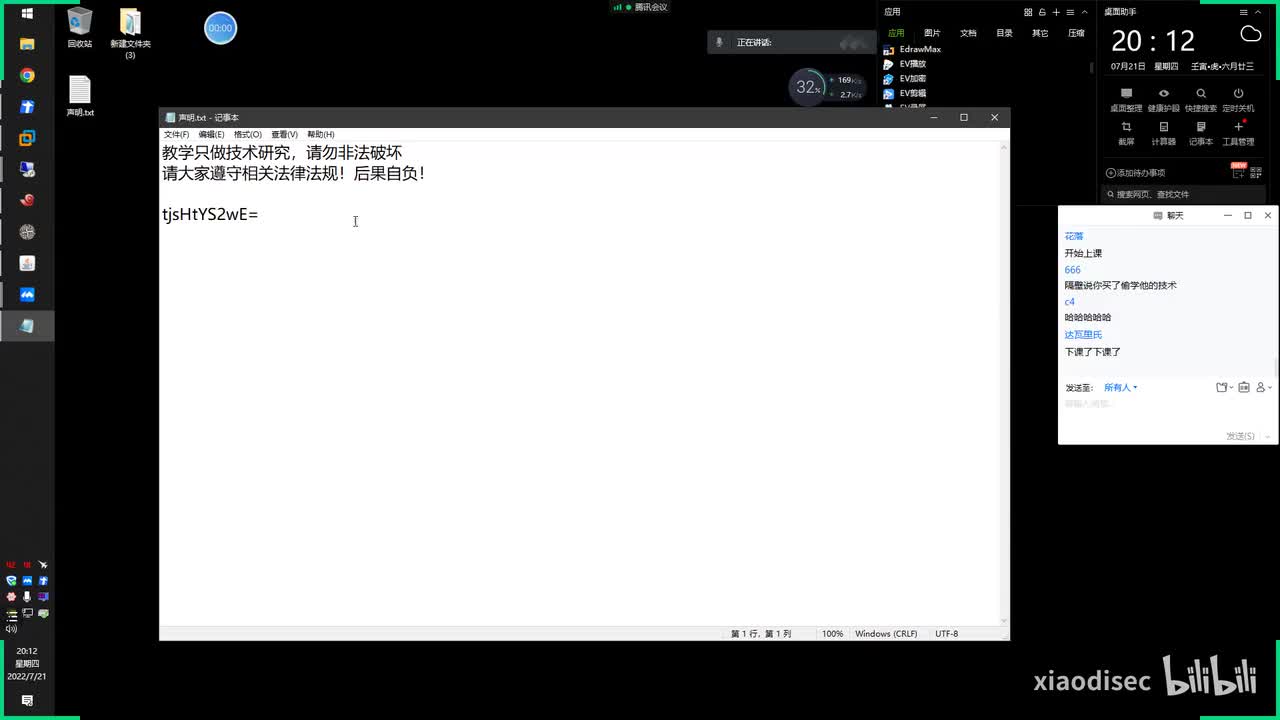Open the 记事本 notepad tool
The image size is (1280, 720).
[x=1201, y=133]
